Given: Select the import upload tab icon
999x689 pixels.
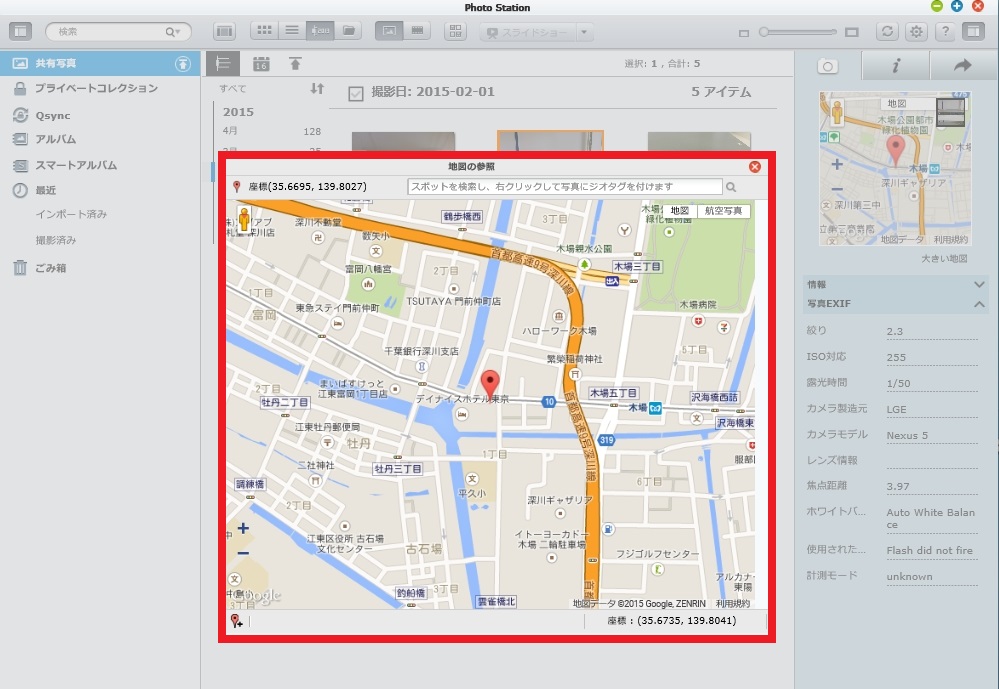Looking at the screenshot, I should (295, 63).
